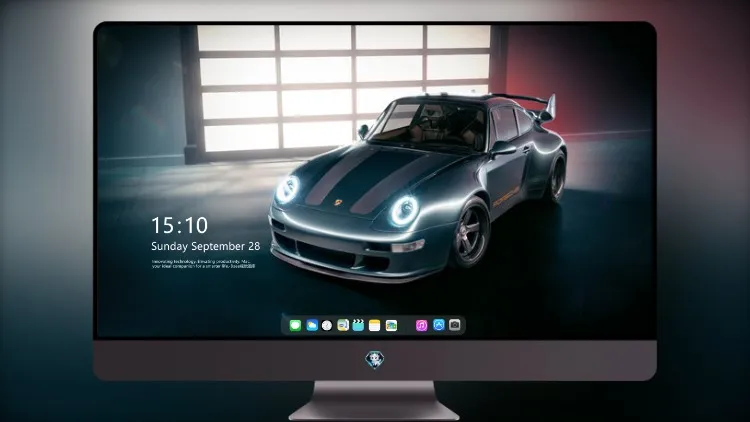The width and height of the screenshot is (750, 422).
Task: Open the green Messages app in dock
Action: (295, 325)
